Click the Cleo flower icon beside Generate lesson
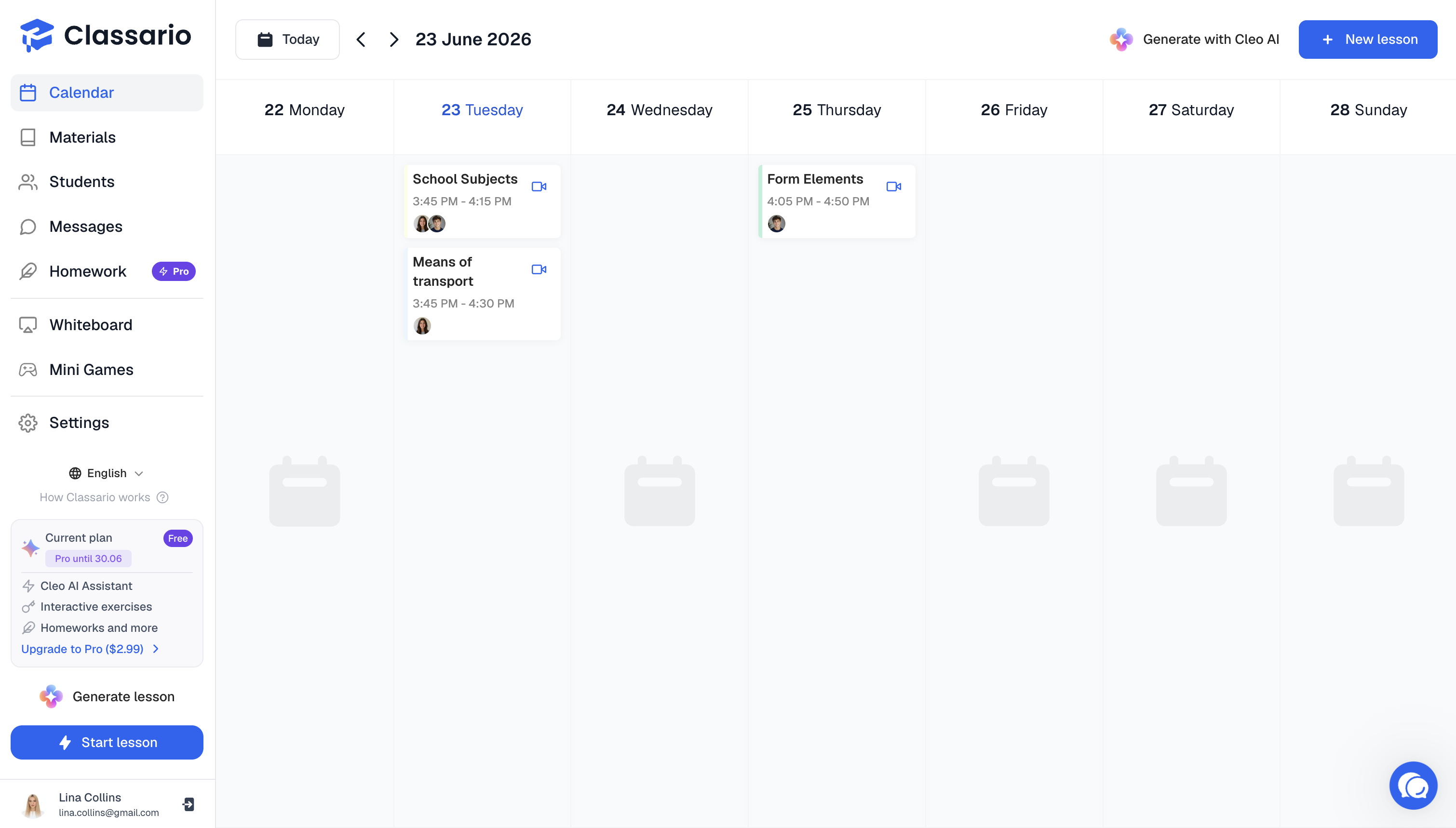The width and height of the screenshot is (1456, 828). (x=51, y=696)
